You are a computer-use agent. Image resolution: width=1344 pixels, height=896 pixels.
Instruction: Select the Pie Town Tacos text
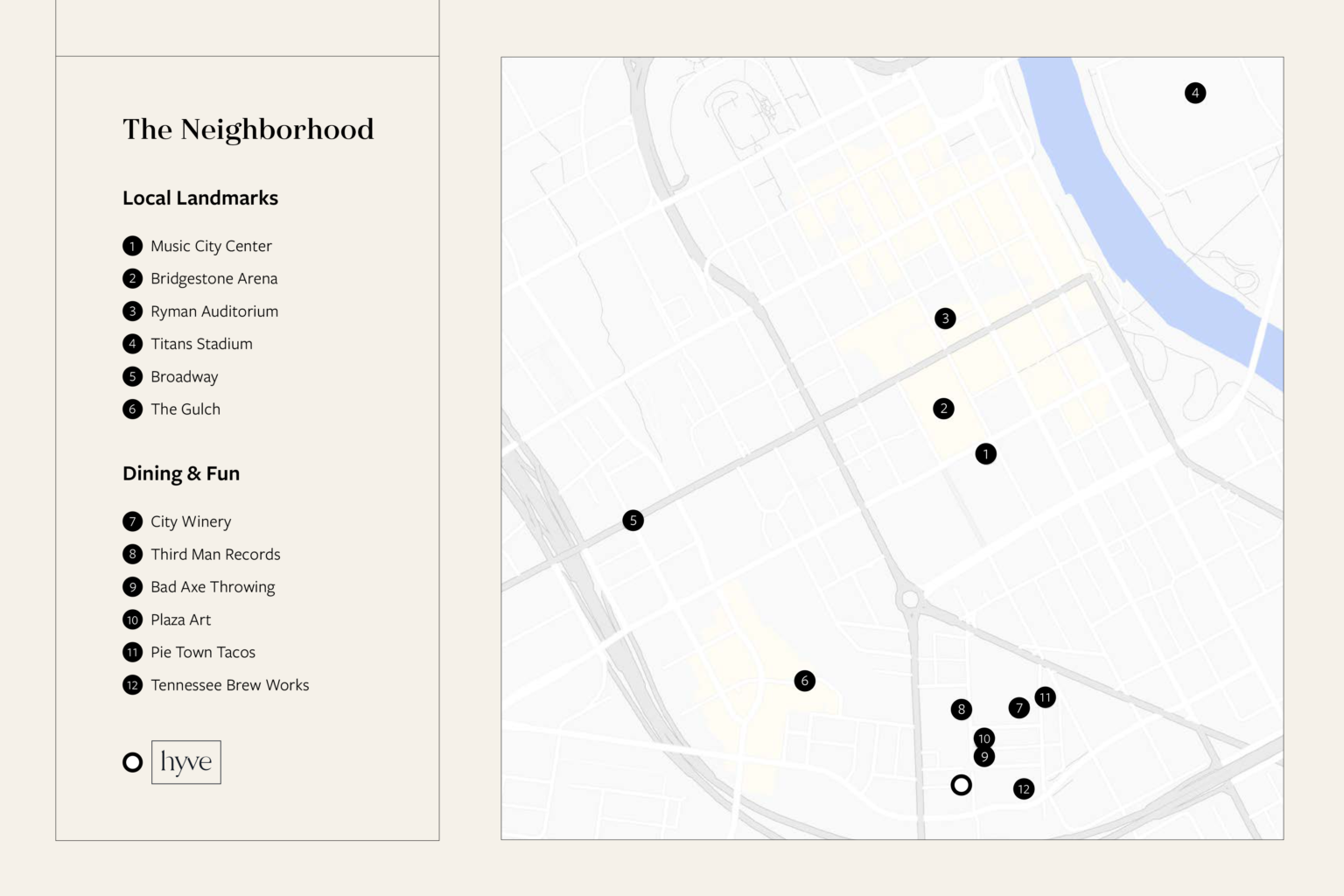pyautogui.click(x=203, y=652)
